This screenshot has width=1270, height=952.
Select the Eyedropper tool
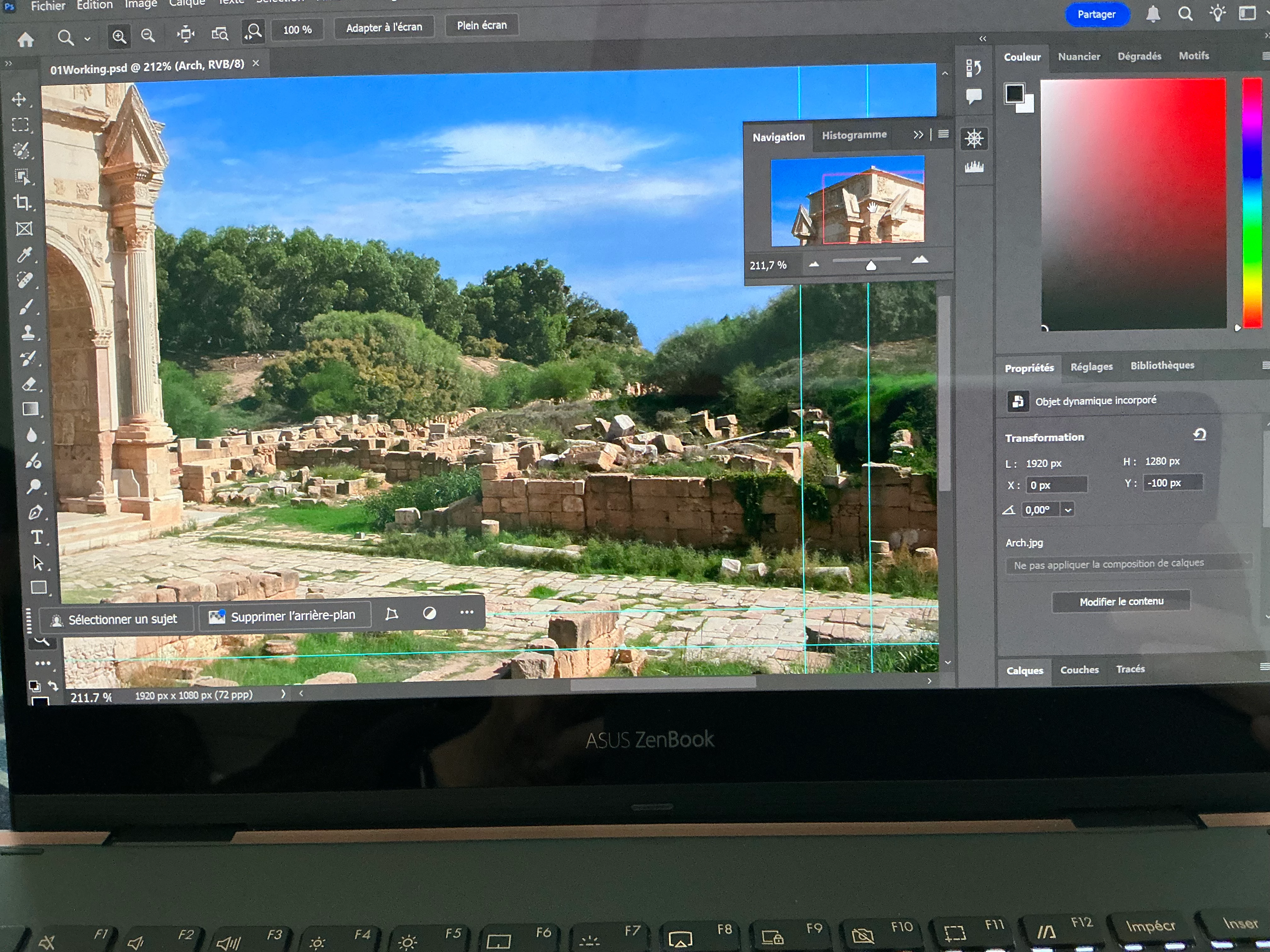(24, 254)
